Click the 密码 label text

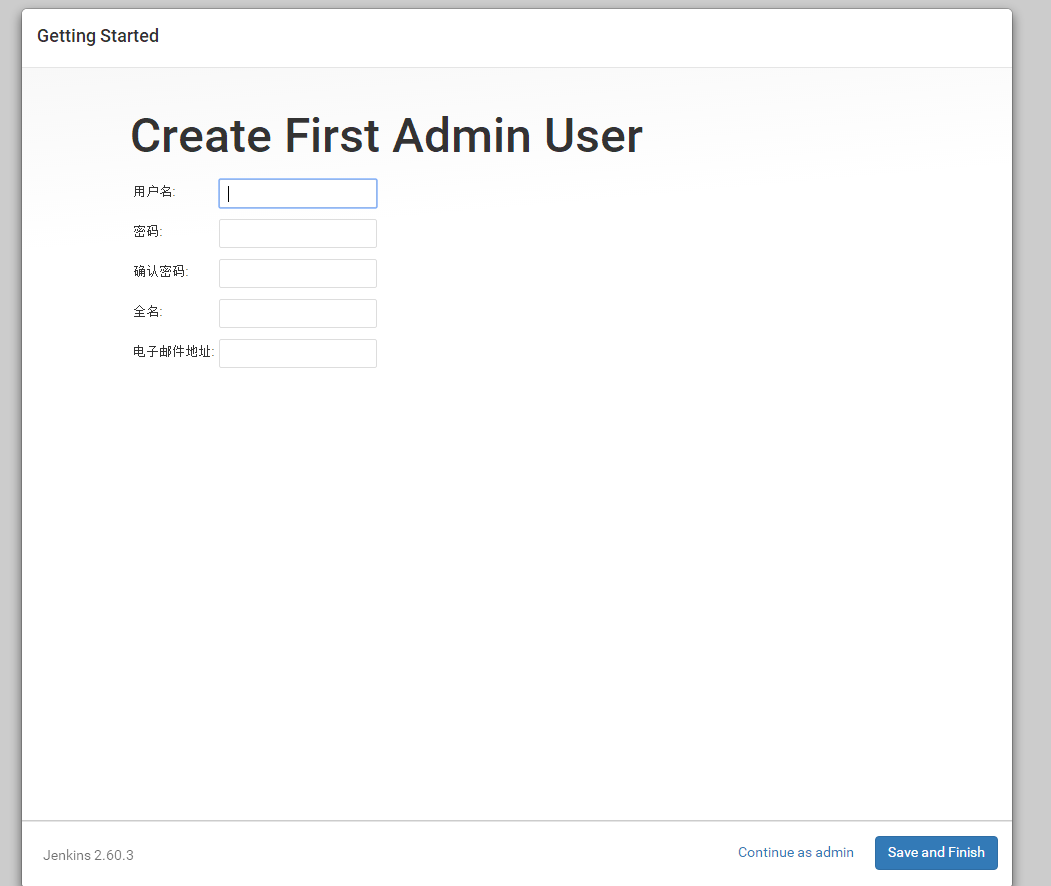[147, 232]
